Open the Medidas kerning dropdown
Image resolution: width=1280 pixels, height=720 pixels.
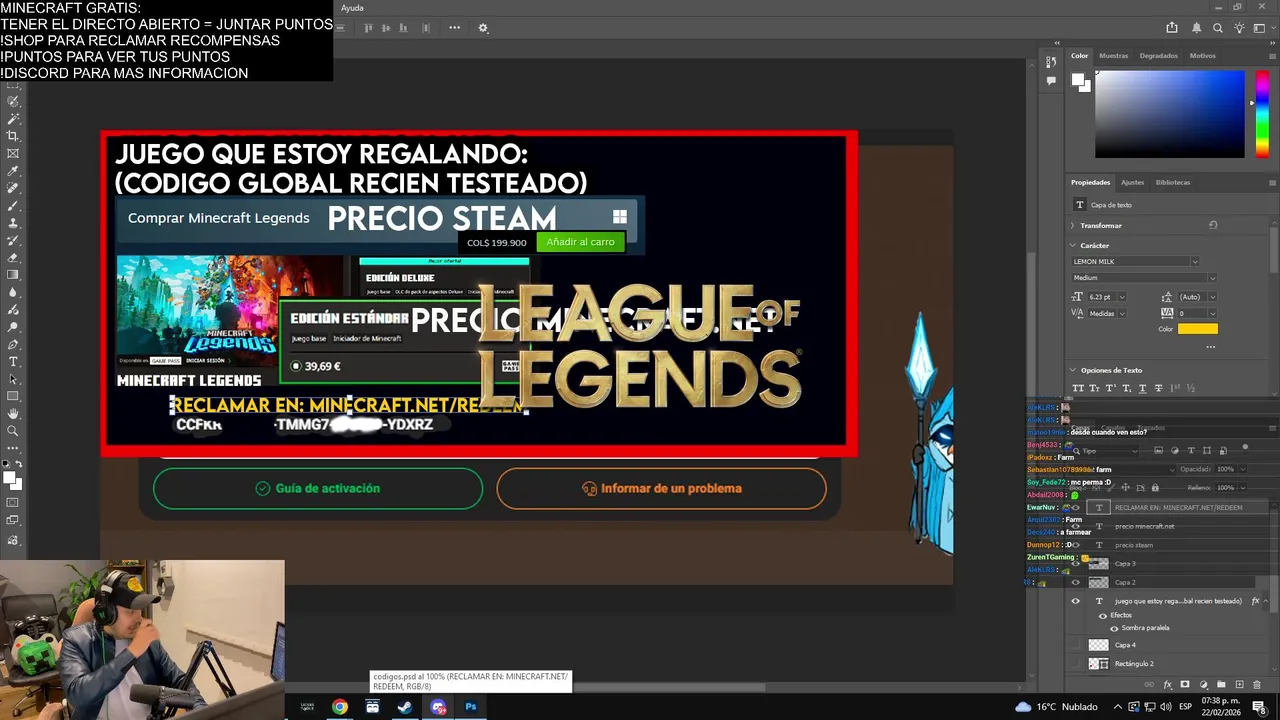1122,314
